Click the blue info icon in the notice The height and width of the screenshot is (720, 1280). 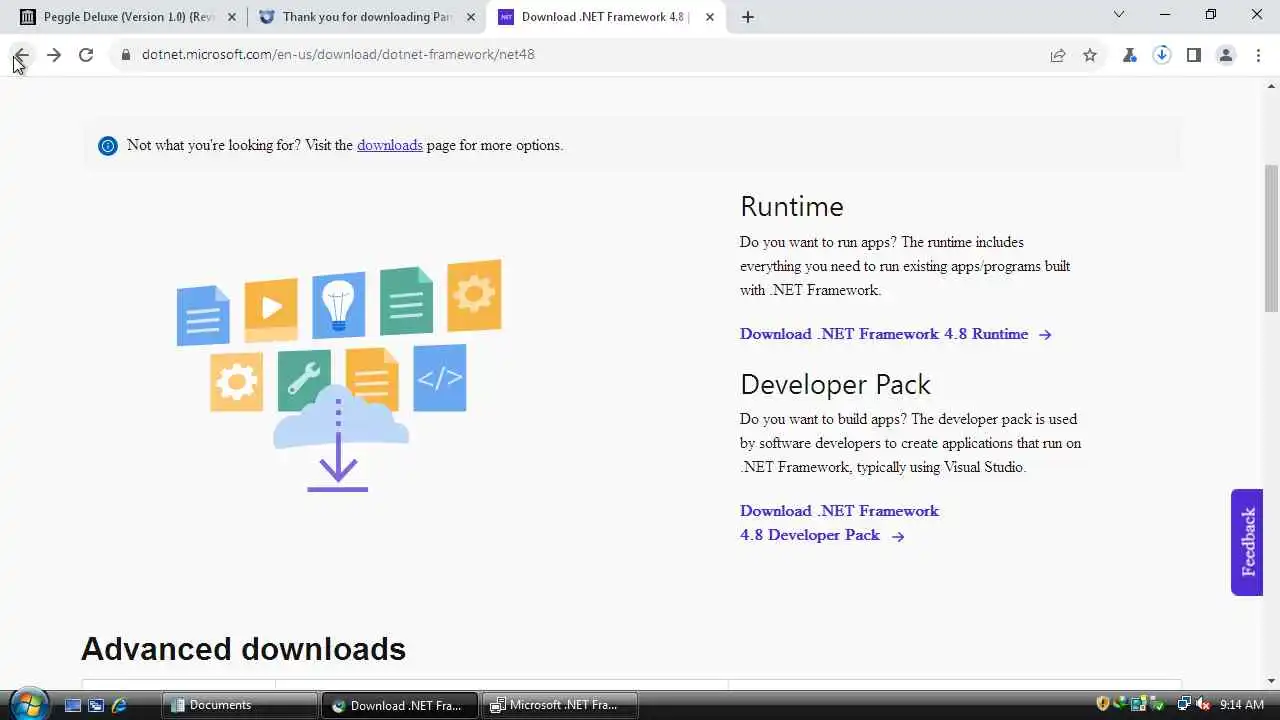click(x=108, y=146)
